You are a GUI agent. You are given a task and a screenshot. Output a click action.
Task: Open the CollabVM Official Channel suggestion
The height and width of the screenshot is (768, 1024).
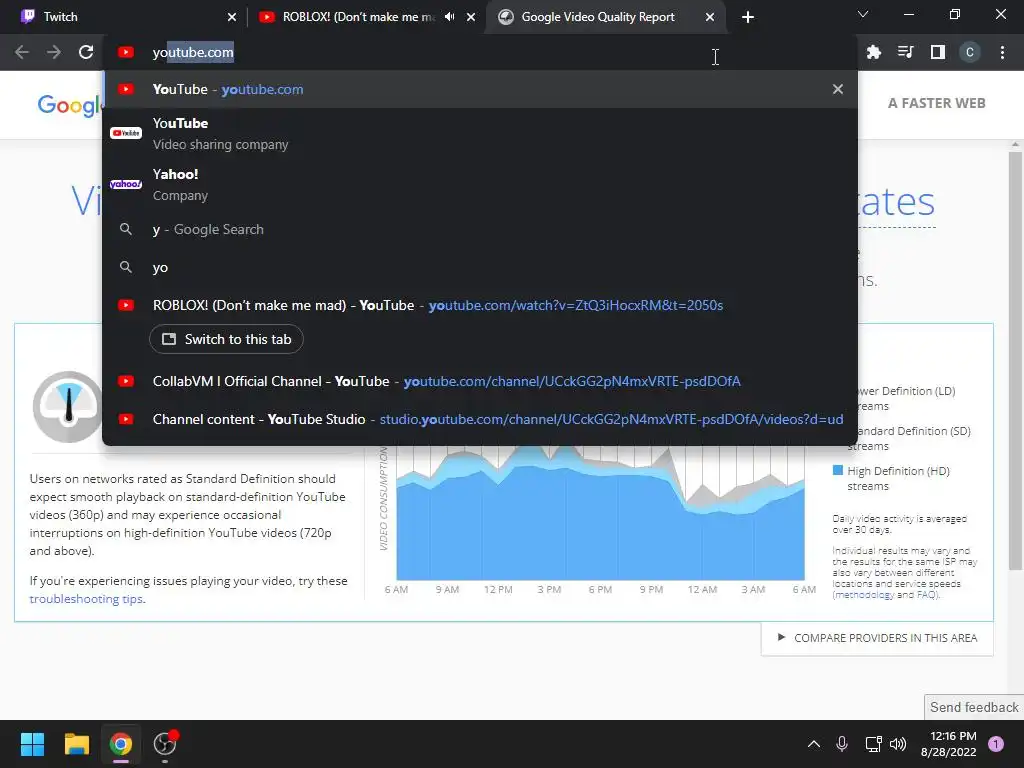click(x=480, y=381)
